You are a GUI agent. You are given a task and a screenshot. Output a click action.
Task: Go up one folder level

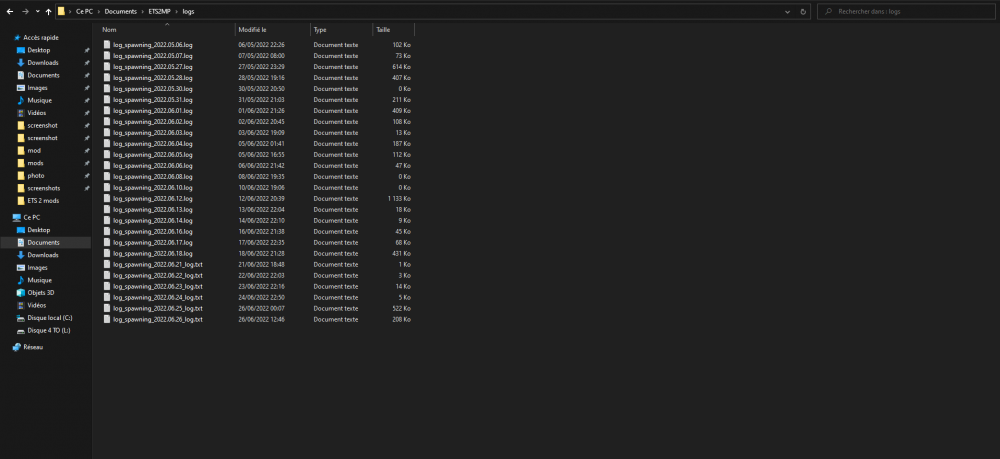[48, 11]
